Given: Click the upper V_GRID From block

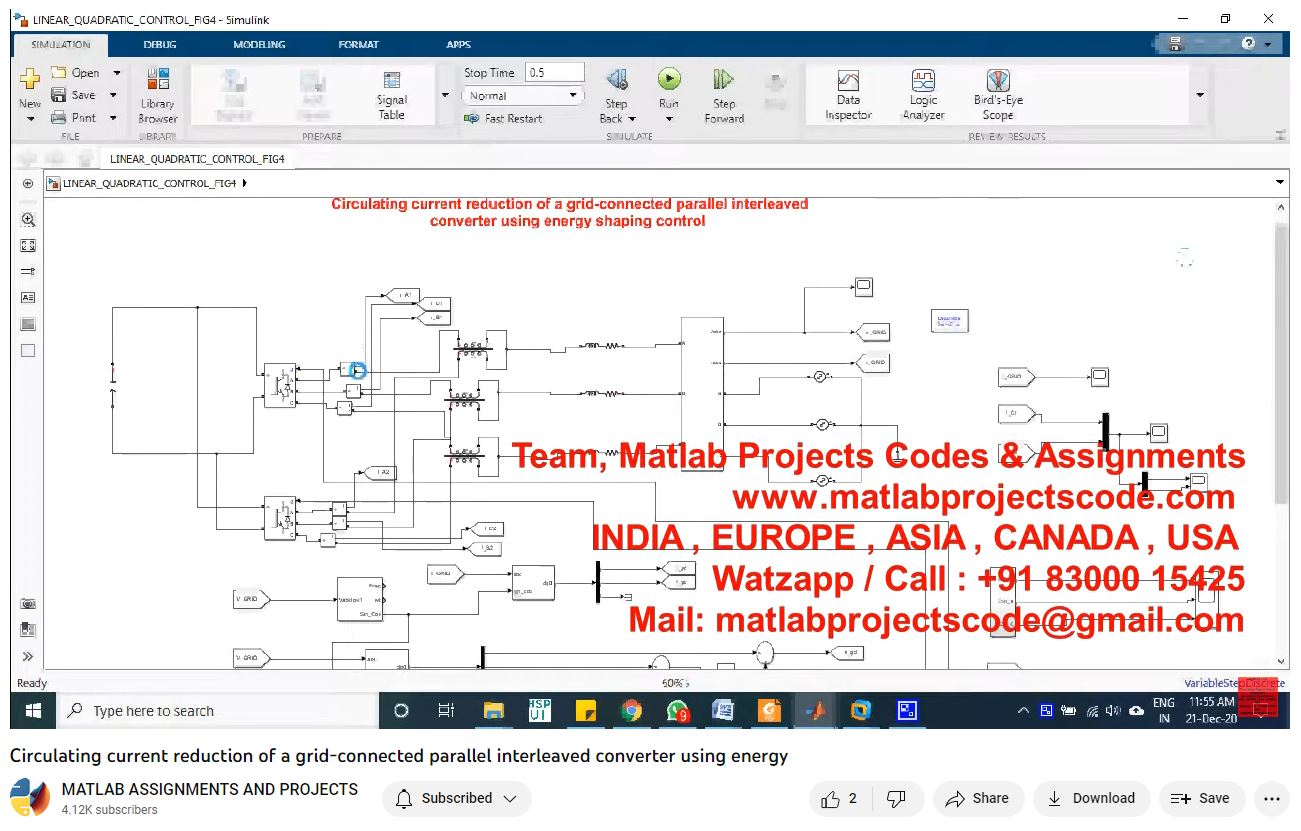Looking at the screenshot, I should pyautogui.click(x=251, y=599).
